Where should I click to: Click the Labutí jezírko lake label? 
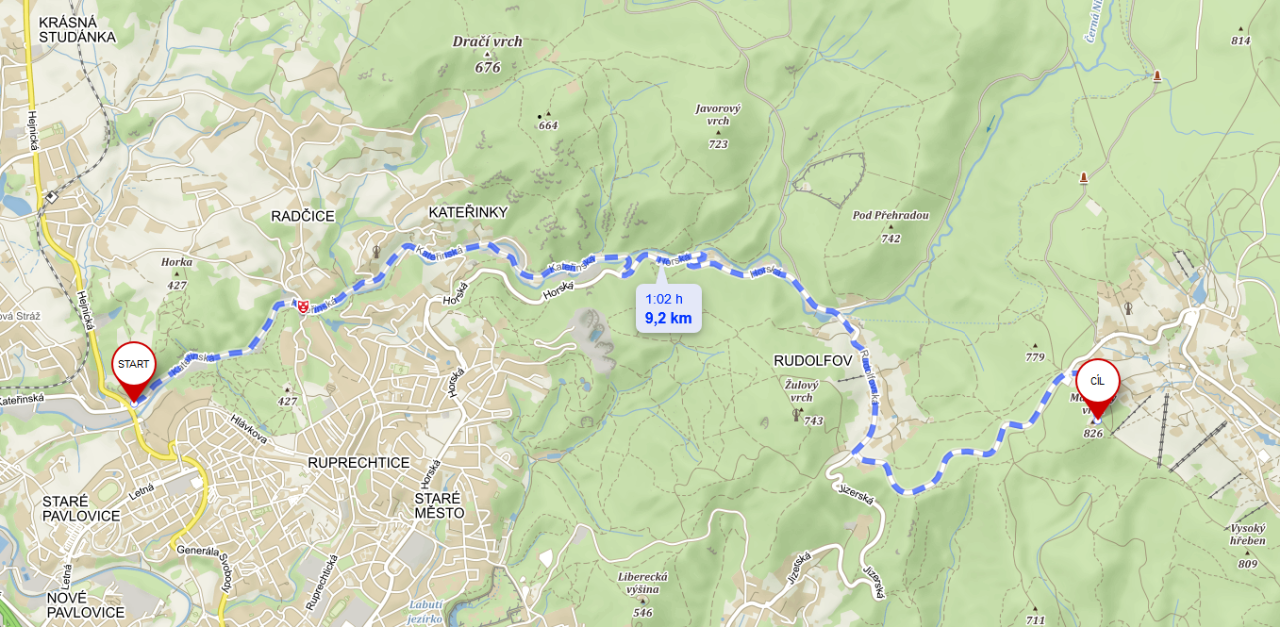tap(432, 611)
